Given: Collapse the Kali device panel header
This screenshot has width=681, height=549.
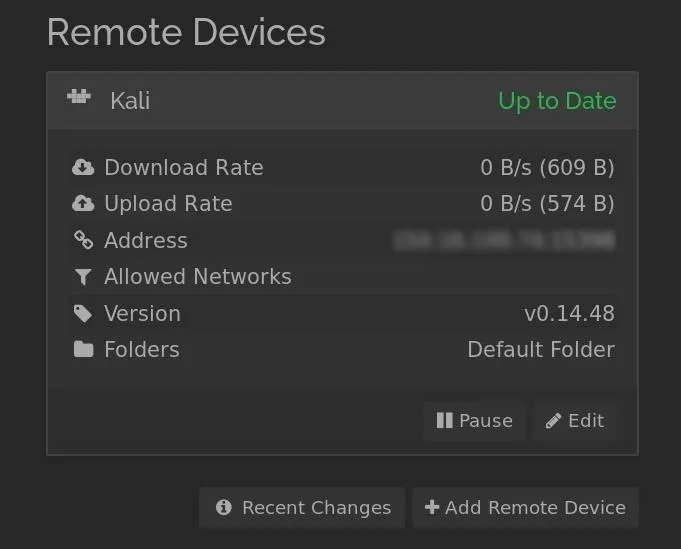Looking at the screenshot, I should coord(342,101).
